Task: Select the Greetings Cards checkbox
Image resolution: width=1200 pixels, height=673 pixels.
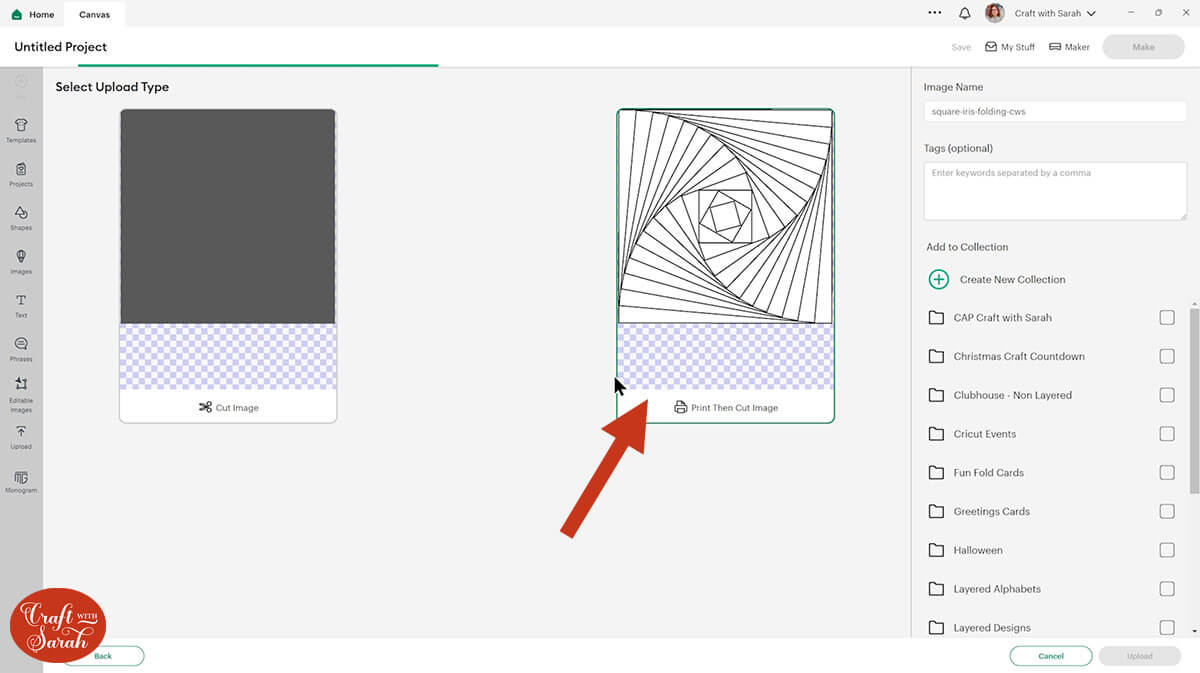Action: coord(1167,511)
